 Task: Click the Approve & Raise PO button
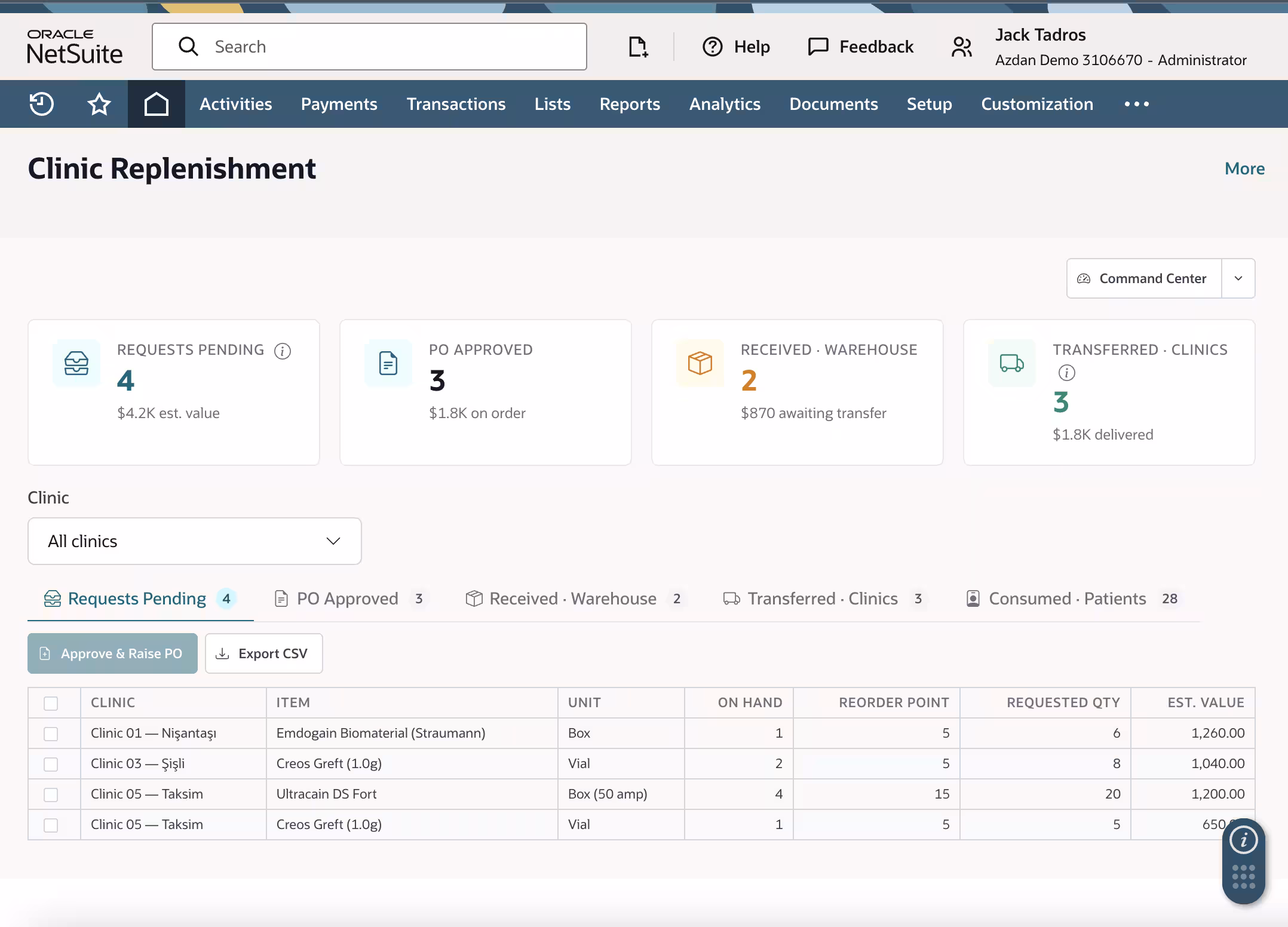click(112, 653)
